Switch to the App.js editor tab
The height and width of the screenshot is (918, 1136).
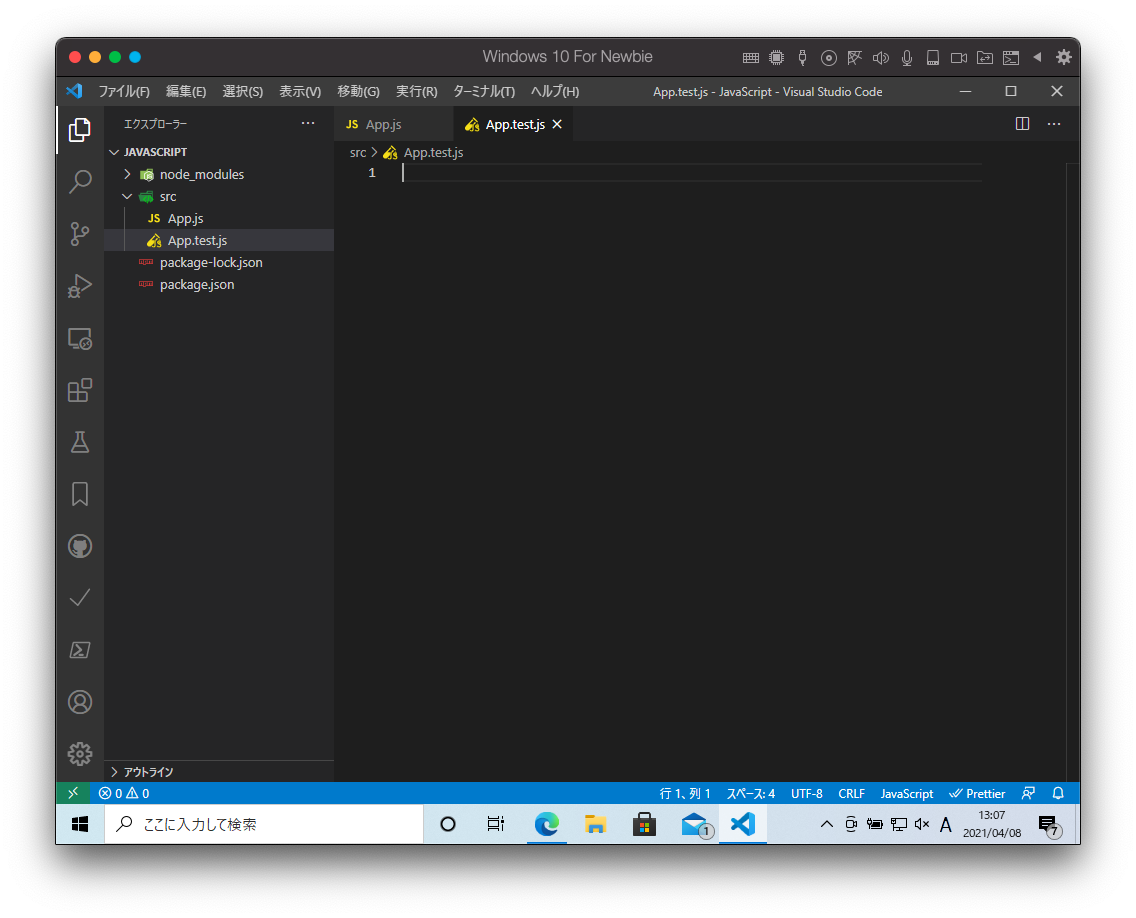coord(393,125)
